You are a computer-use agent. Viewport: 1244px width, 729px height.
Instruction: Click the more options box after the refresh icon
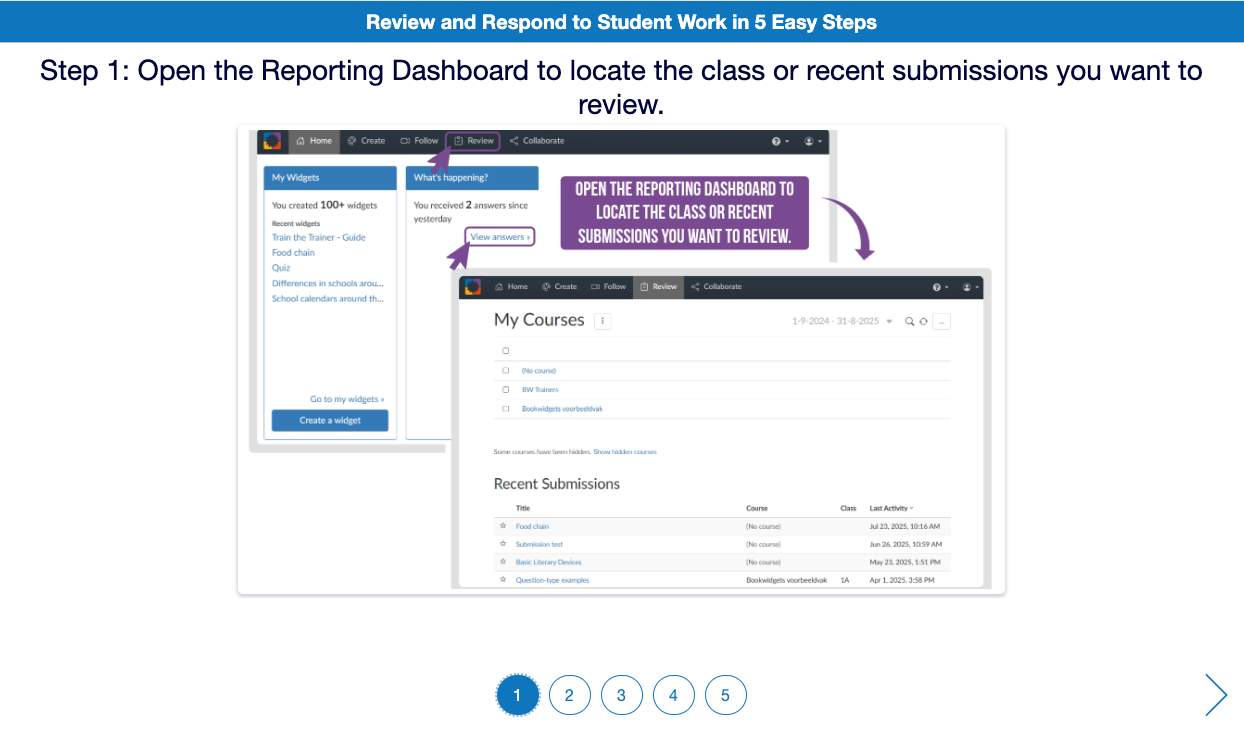(941, 321)
